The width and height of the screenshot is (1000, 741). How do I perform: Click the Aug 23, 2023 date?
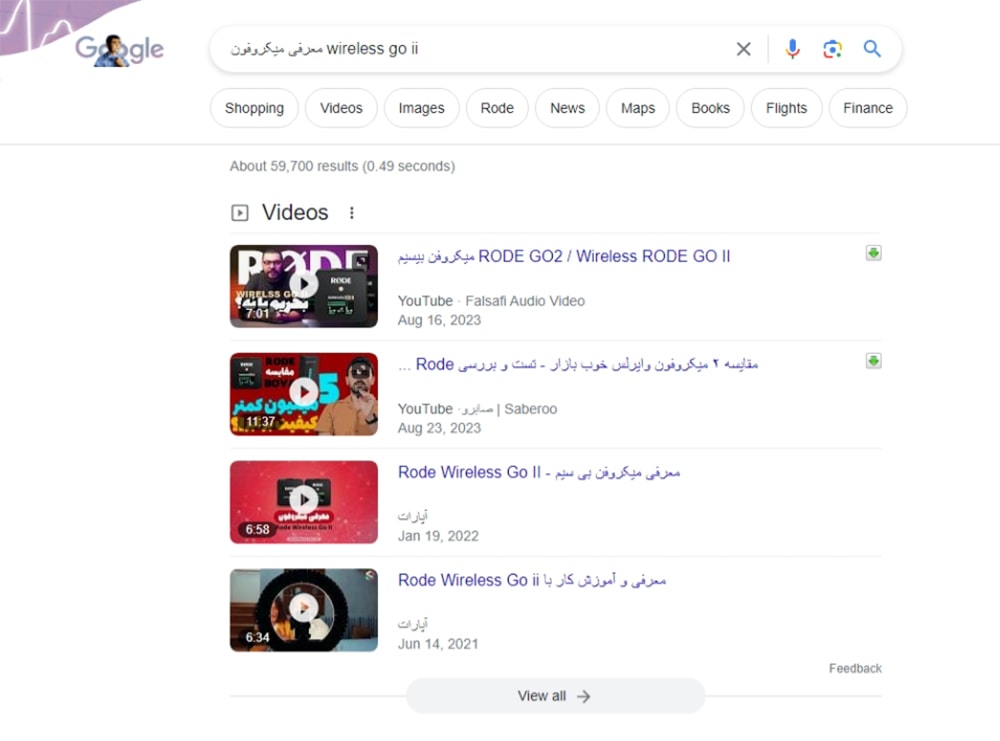pyautogui.click(x=439, y=428)
